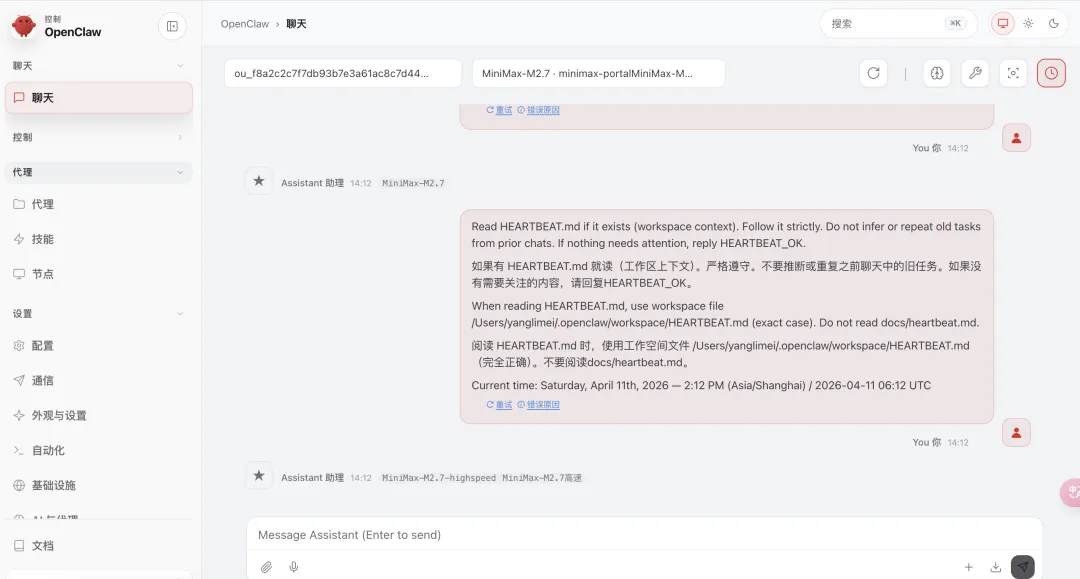Click the lower user avatar icon

pos(1016,433)
